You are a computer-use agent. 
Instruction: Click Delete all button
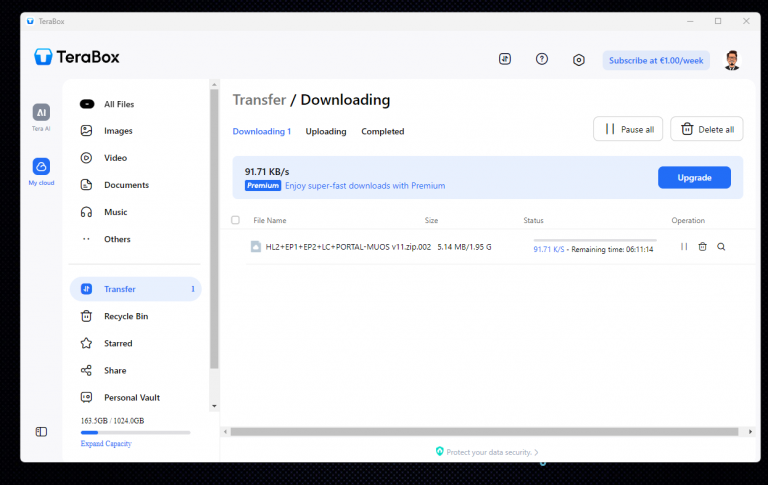coord(707,129)
